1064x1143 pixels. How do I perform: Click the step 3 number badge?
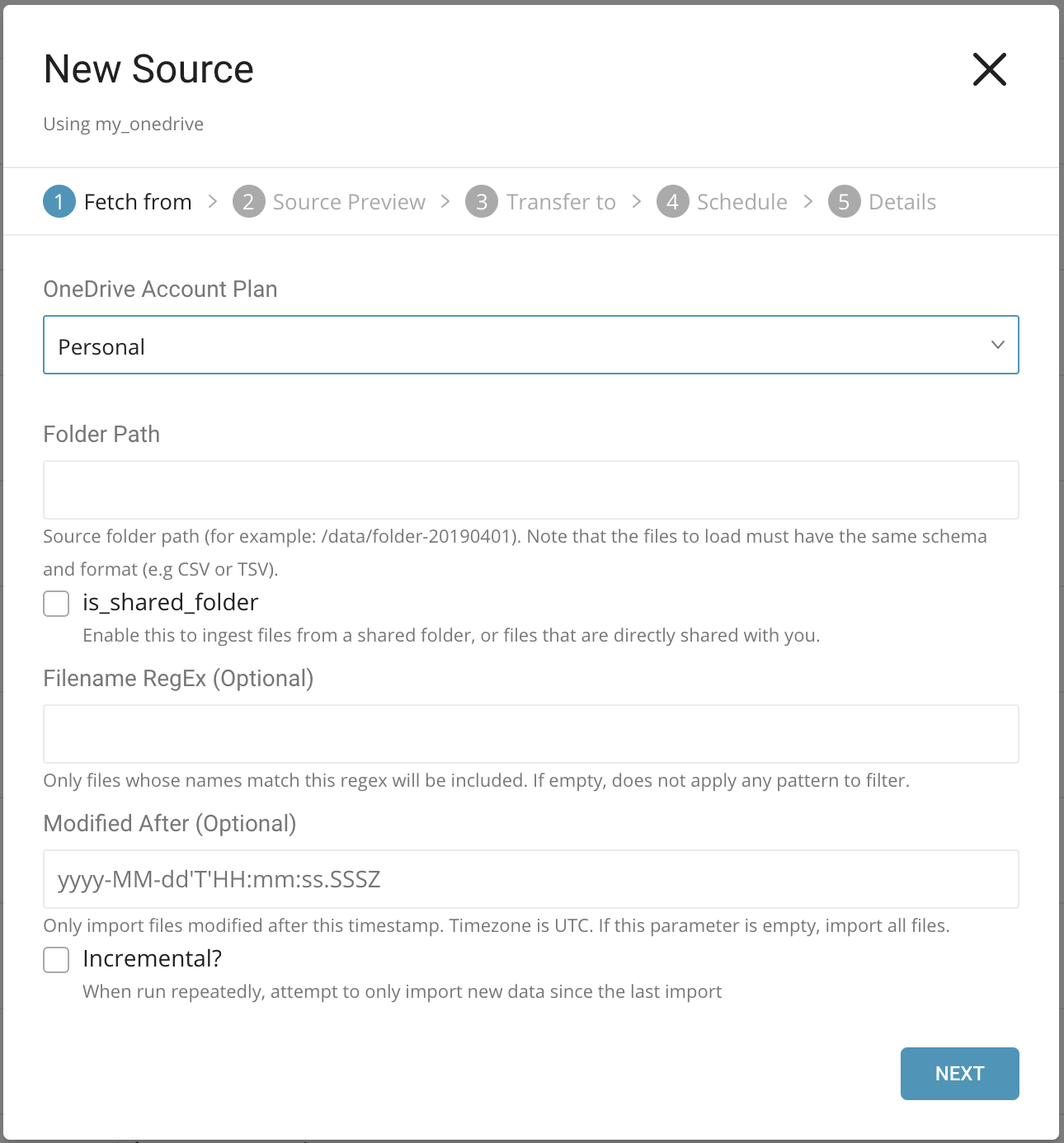(x=482, y=202)
